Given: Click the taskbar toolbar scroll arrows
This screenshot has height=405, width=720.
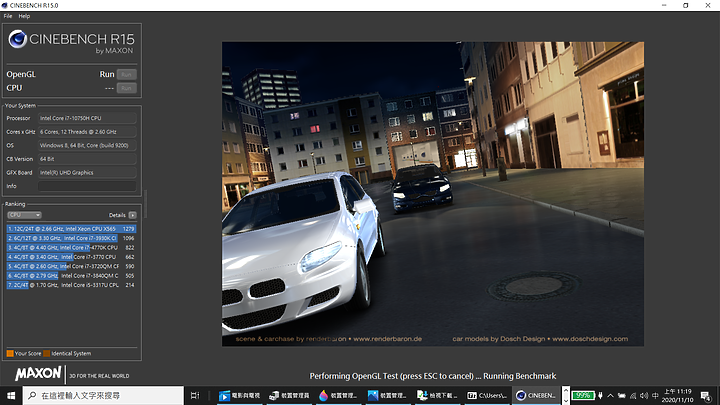Looking at the screenshot, I should pyautogui.click(x=566, y=395).
